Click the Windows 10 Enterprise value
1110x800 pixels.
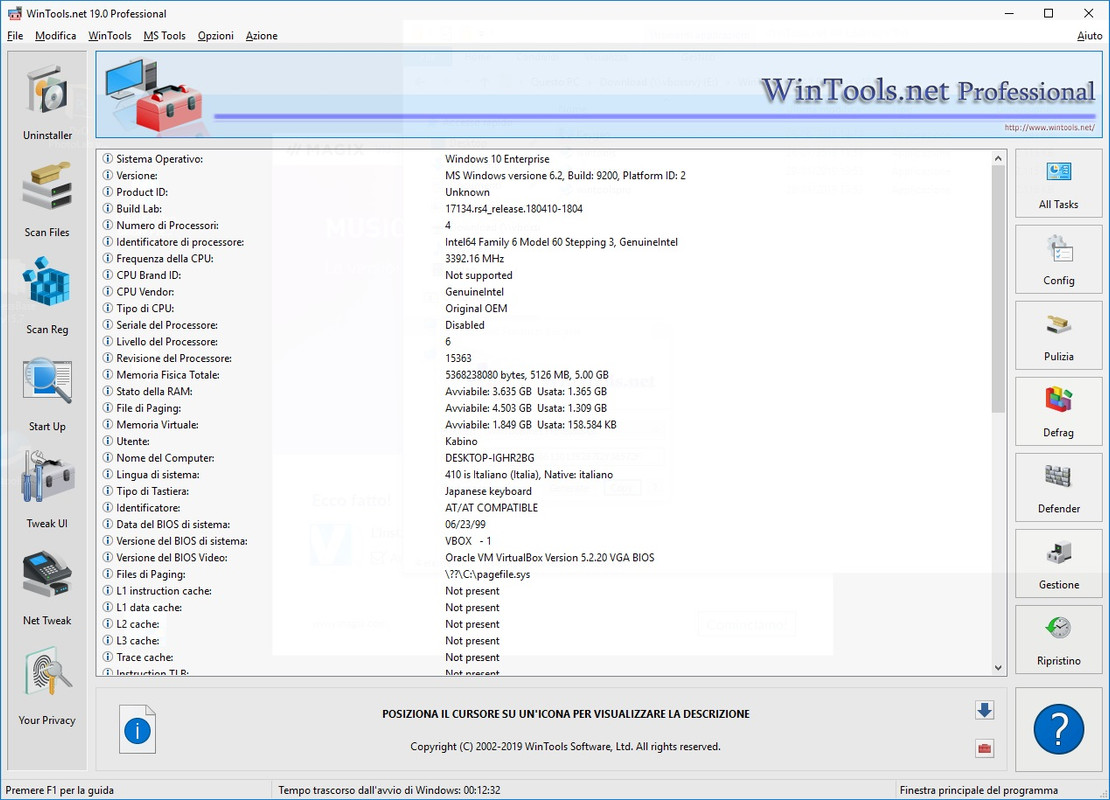point(497,159)
